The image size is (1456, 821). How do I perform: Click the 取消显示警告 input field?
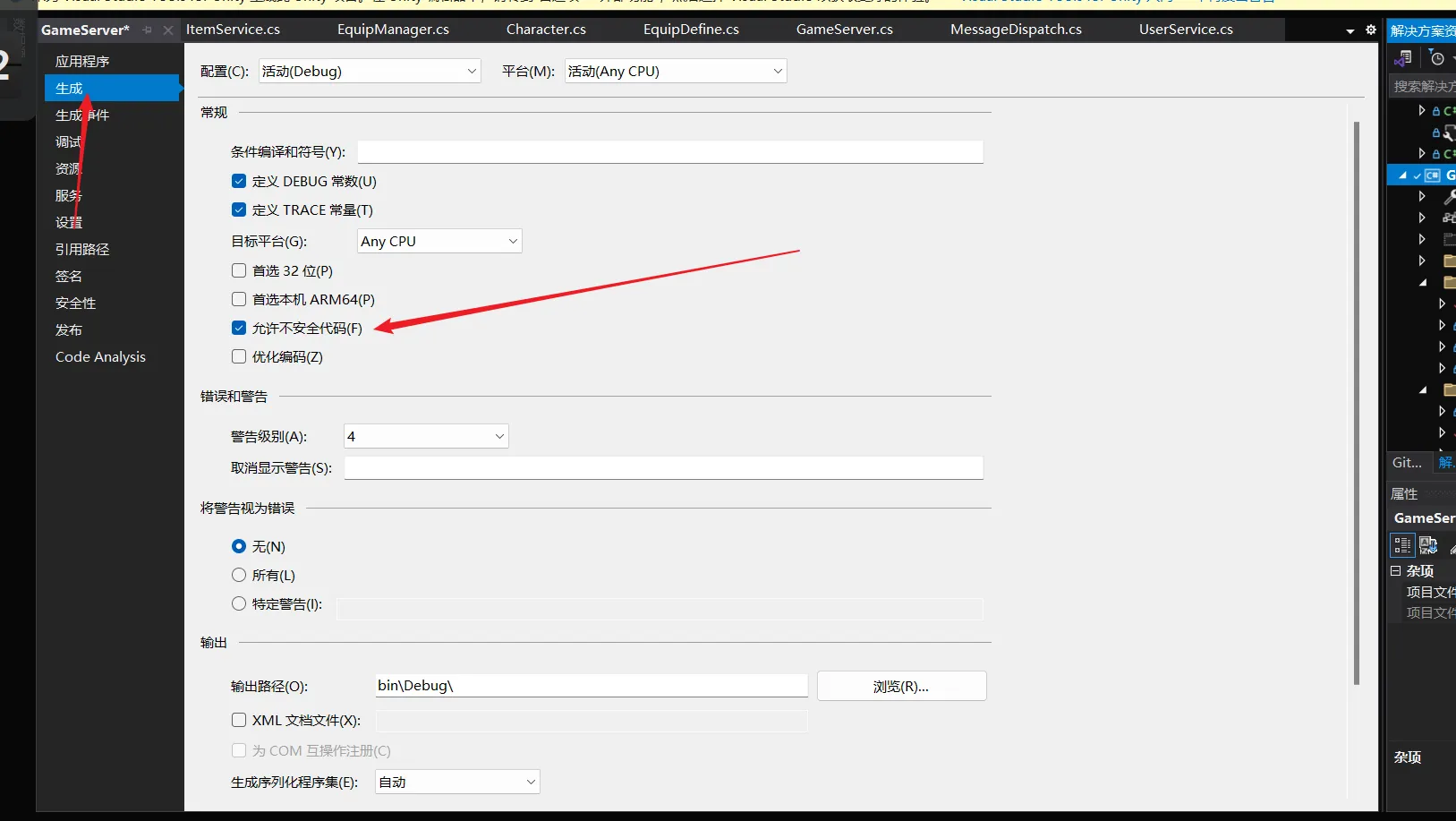point(664,467)
